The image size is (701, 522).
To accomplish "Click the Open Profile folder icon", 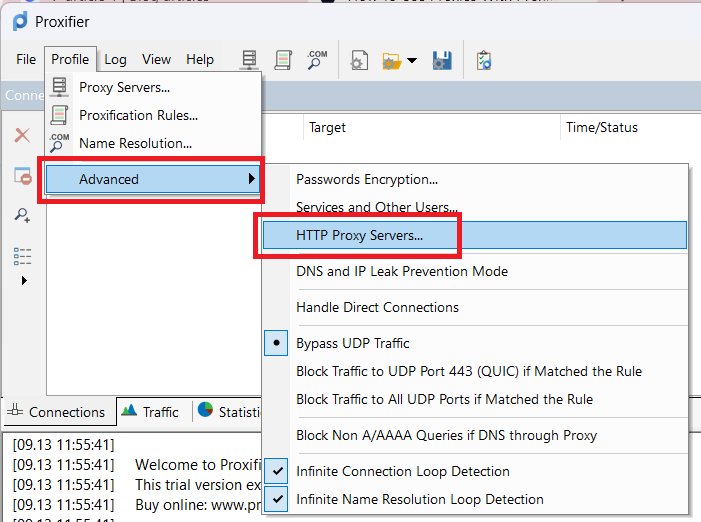I will [x=392, y=61].
